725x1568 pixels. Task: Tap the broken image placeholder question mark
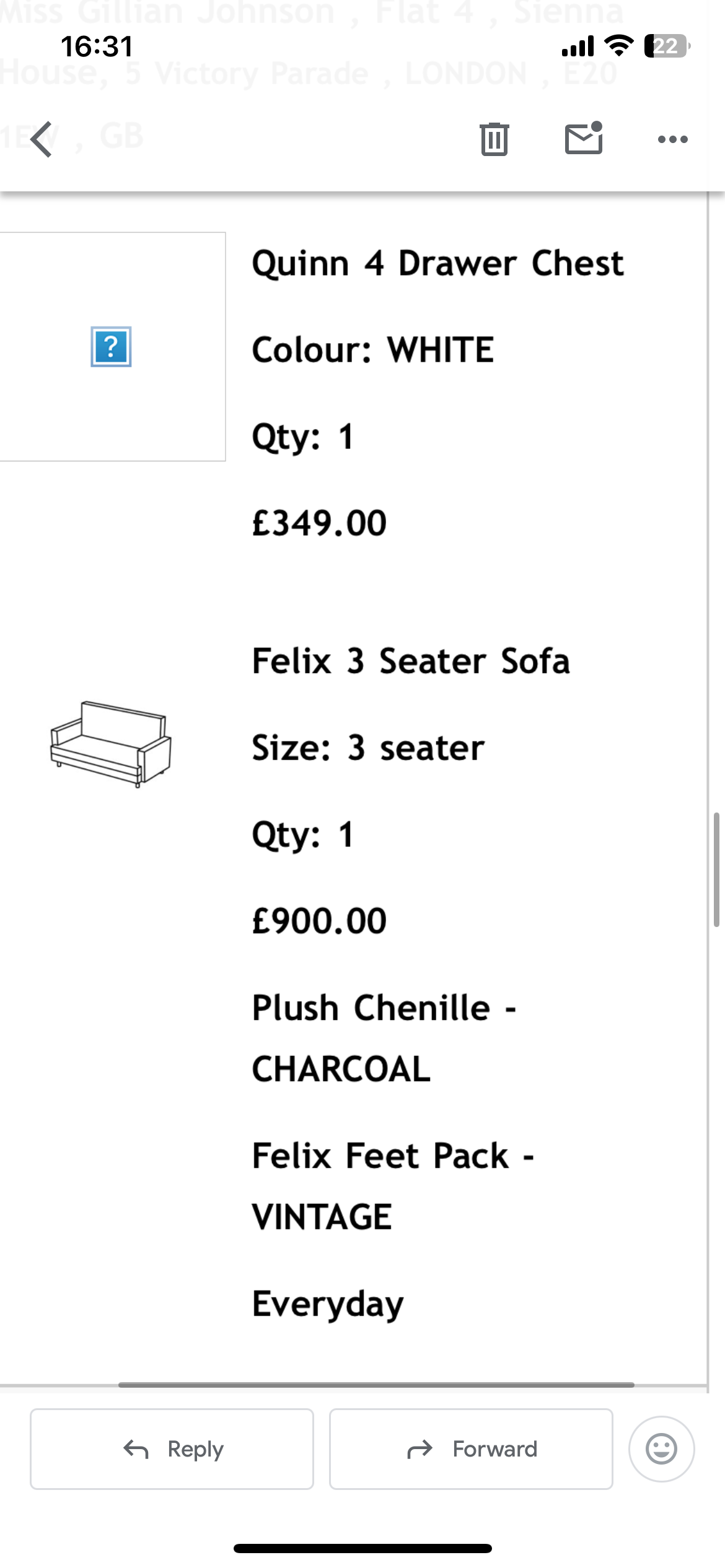(111, 347)
